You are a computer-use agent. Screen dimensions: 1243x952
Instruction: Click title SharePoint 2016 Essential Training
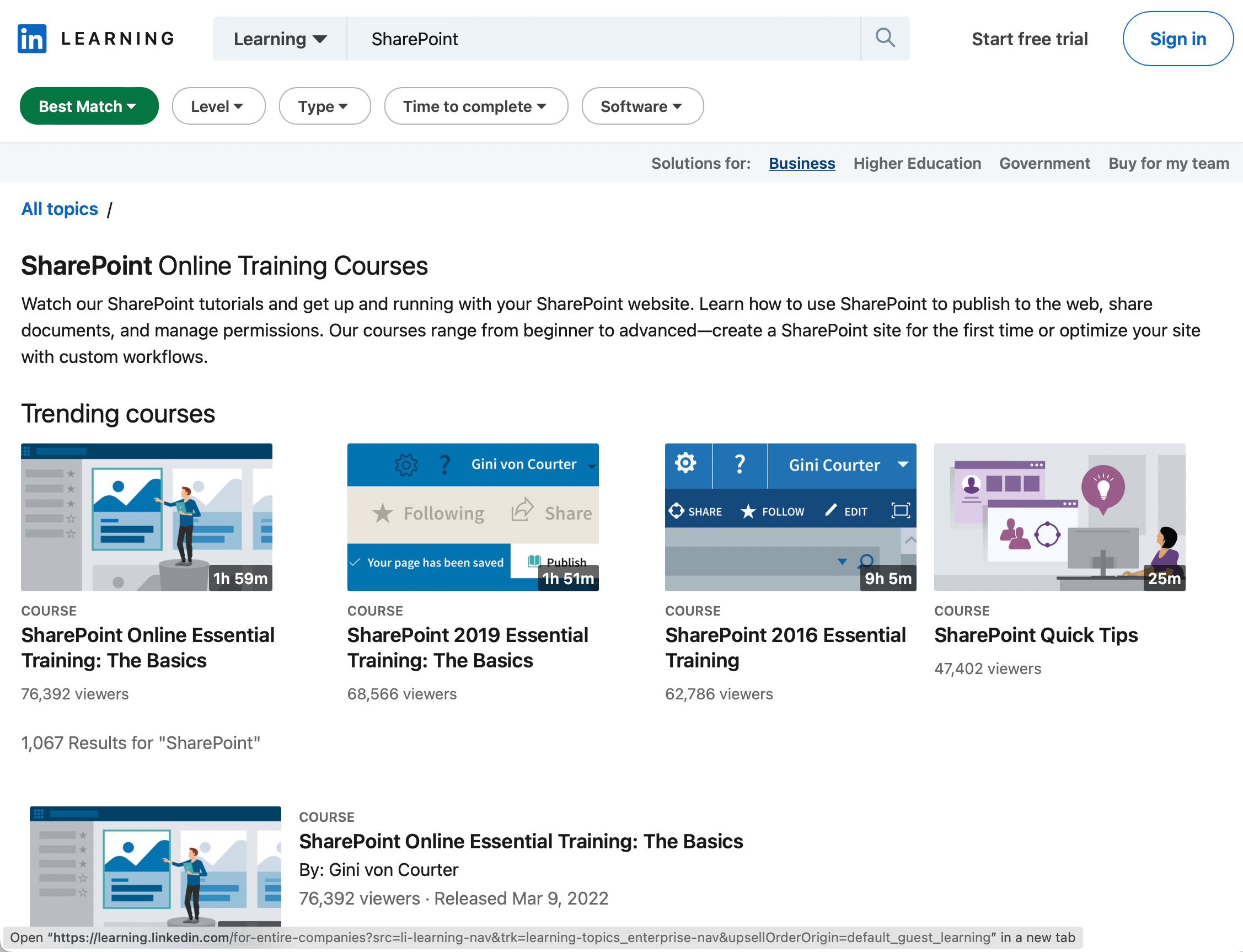[785, 648]
